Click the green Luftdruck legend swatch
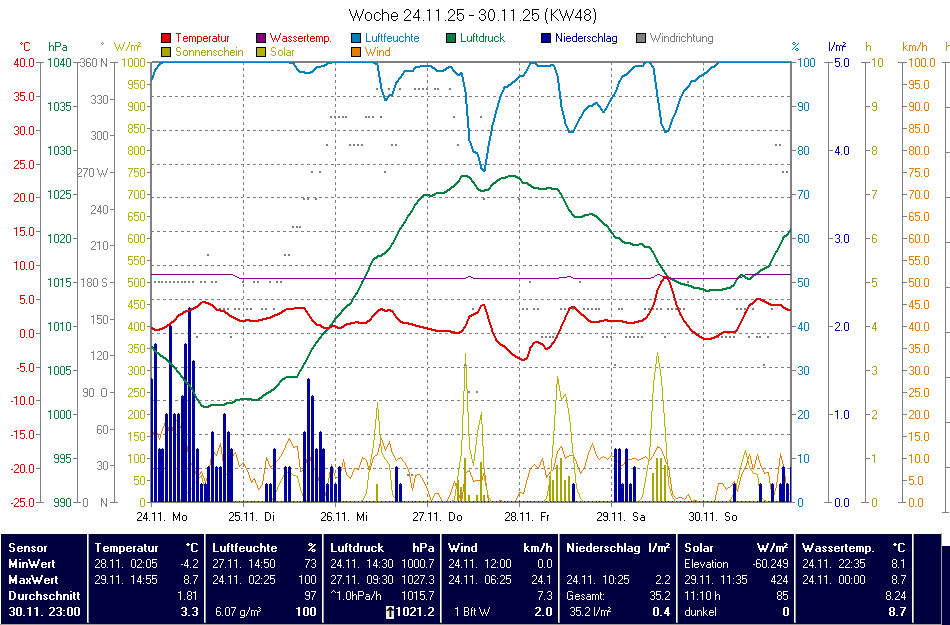The width and height of the screenshot is (950, 625). pos(452,39)
